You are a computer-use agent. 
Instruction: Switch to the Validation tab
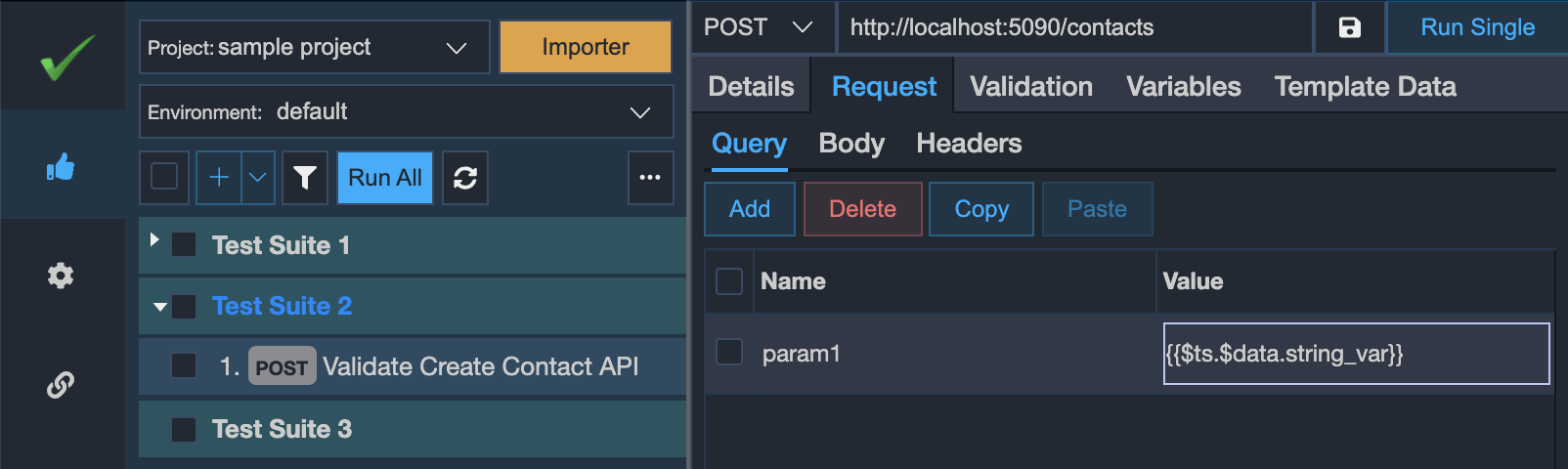1031,86
